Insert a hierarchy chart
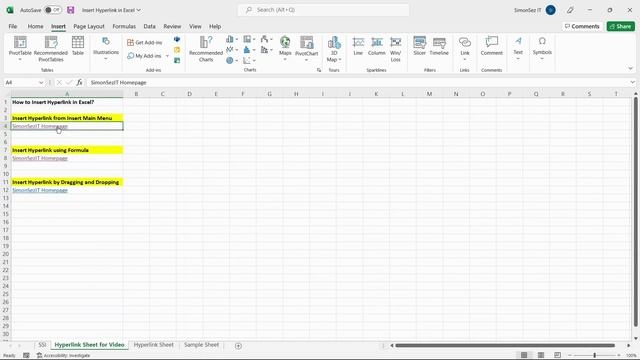Viewport: 640px width, 360px height. click(x=249, y=39)
